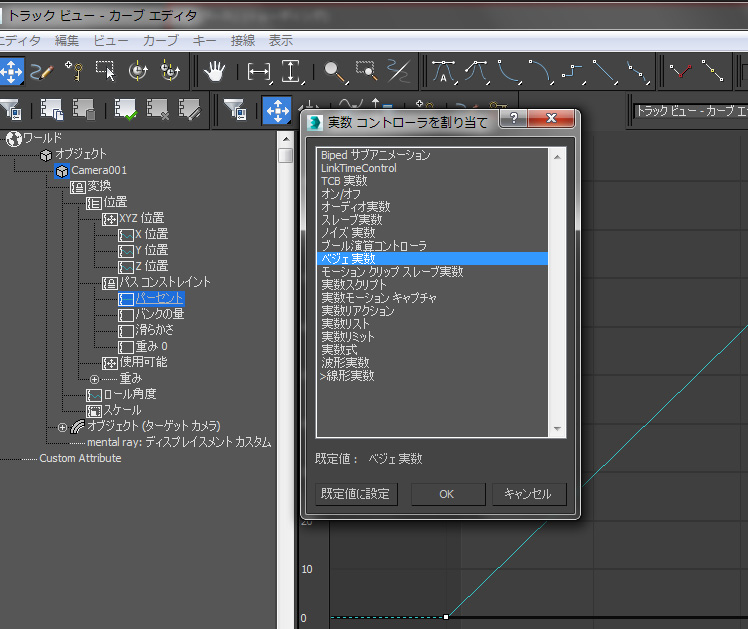This screenshot has width=748, height=629.
Task: Open the キー menu
Action: pos(205,41)
